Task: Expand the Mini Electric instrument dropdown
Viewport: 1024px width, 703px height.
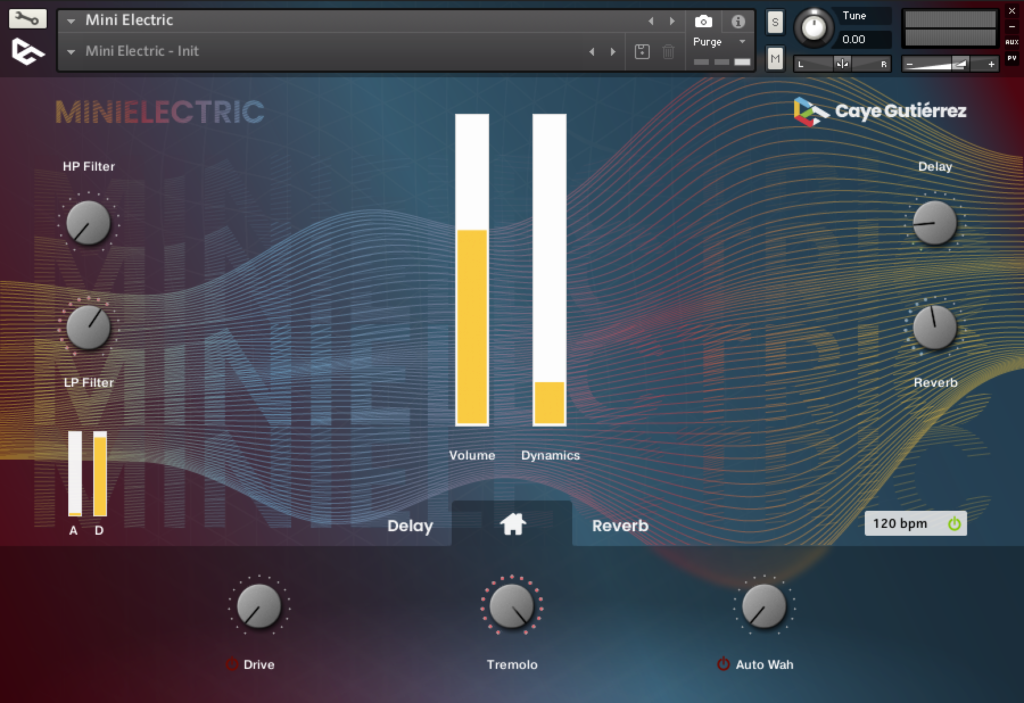Action: click(x=71, y=21)
